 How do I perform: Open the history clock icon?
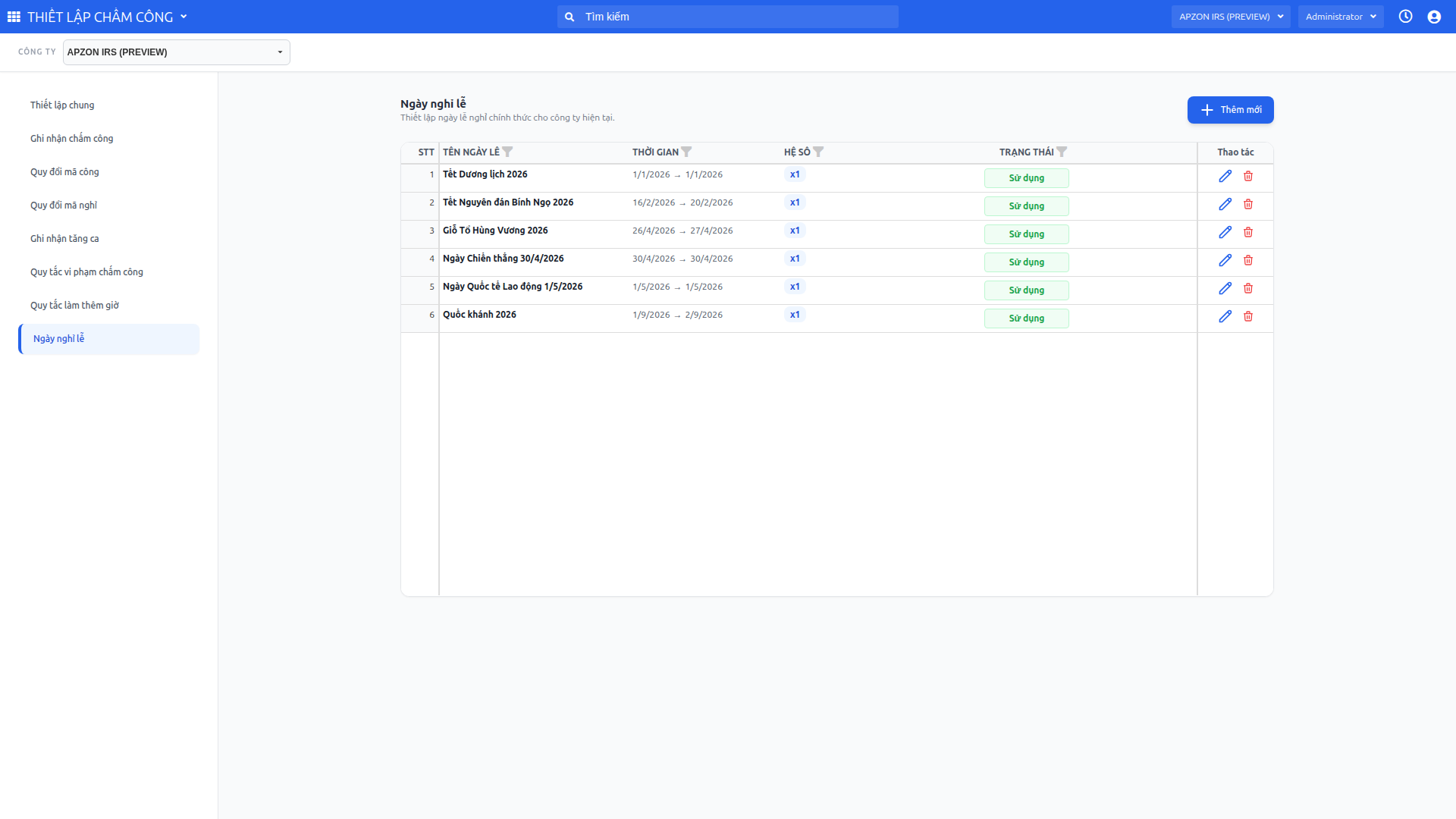click(1405, 17)
